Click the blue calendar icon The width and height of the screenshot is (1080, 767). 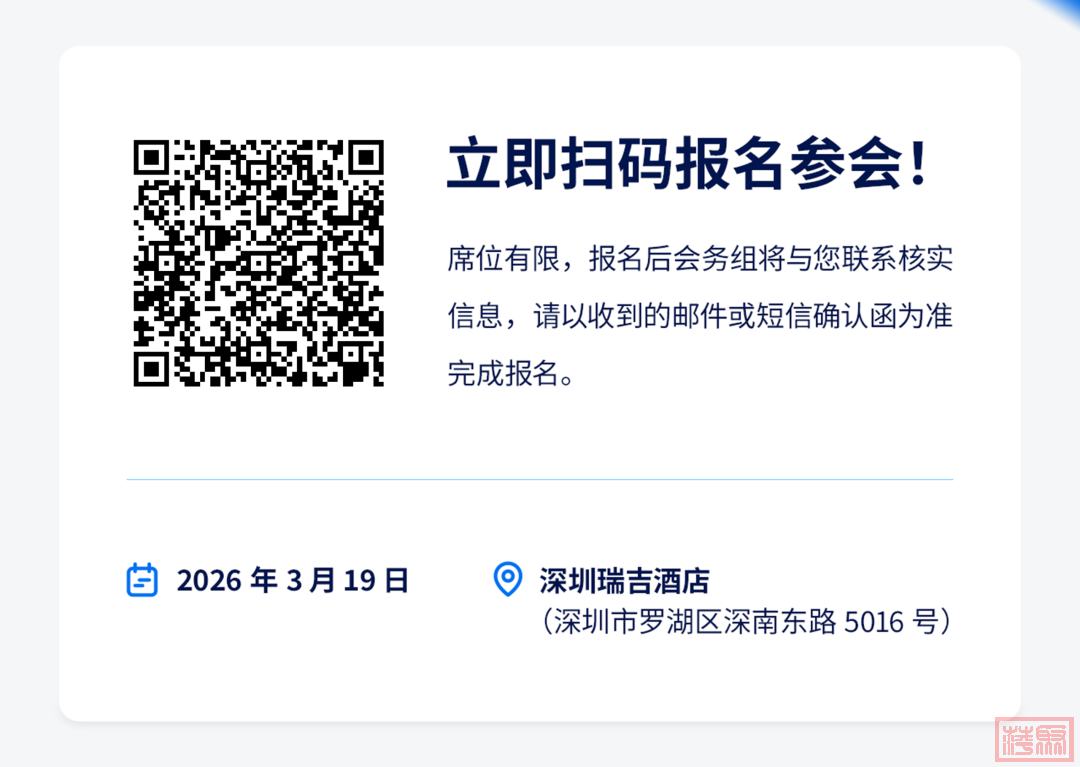click(142, 580)
